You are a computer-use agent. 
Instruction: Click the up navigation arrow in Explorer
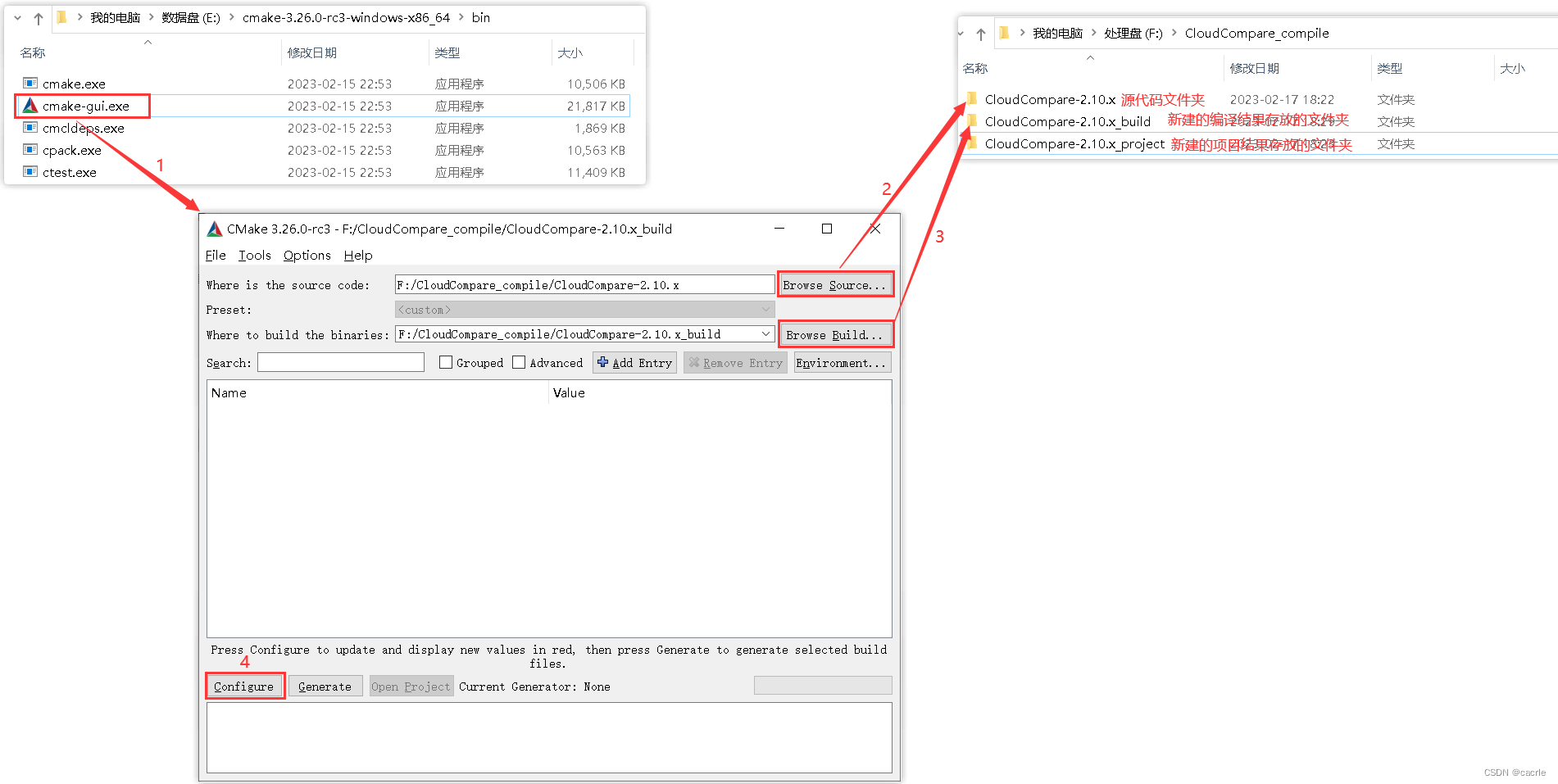(39, 18)
